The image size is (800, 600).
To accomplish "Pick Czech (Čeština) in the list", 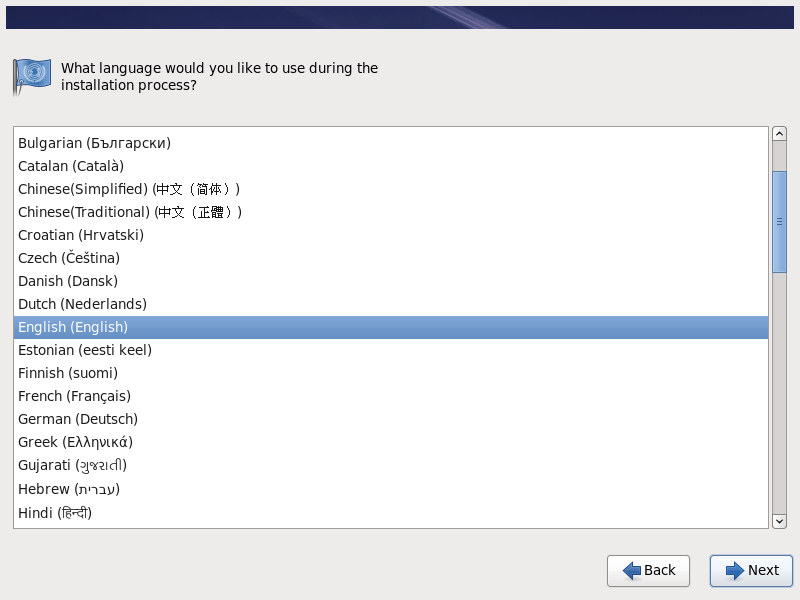I will (69, 258).
